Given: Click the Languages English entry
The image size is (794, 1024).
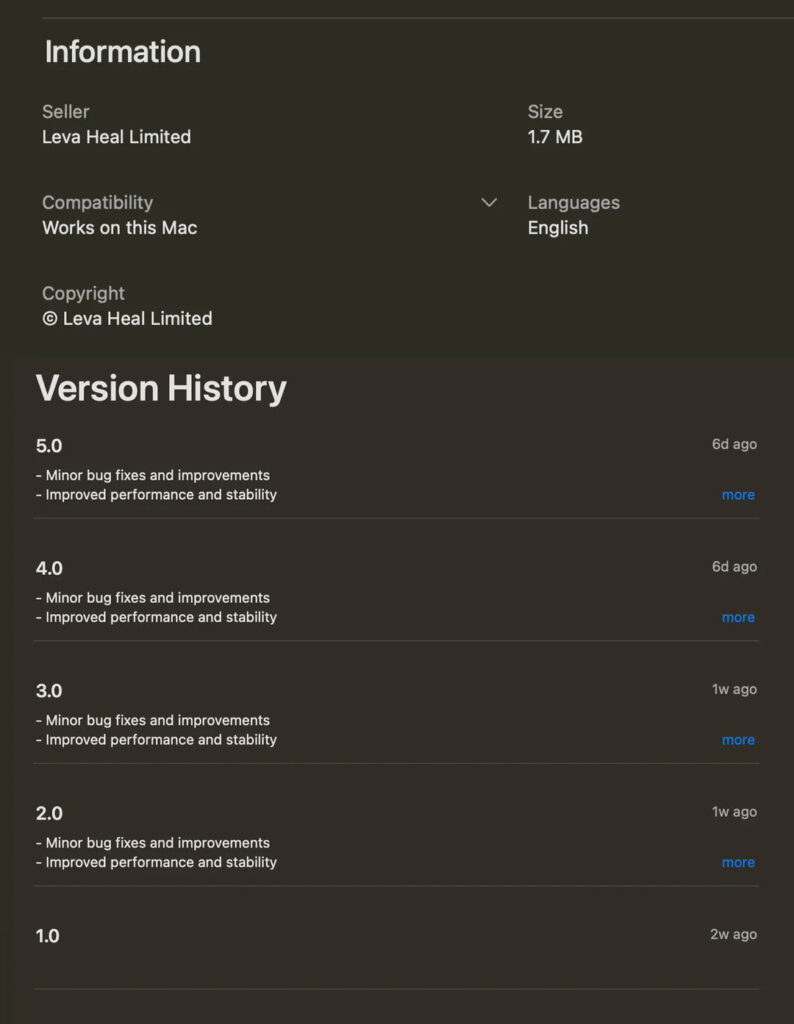Looking at the screenshot, I should (x=557, y=227).
